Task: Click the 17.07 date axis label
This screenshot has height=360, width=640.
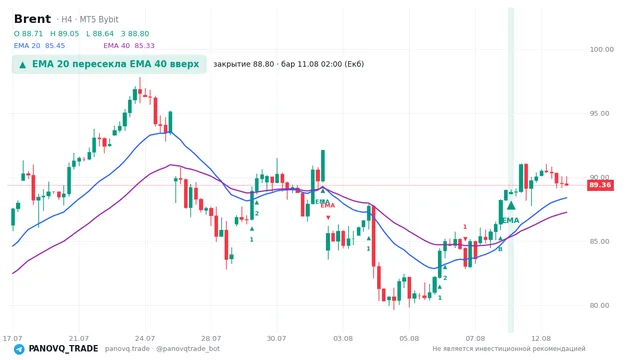Action: 12,339
